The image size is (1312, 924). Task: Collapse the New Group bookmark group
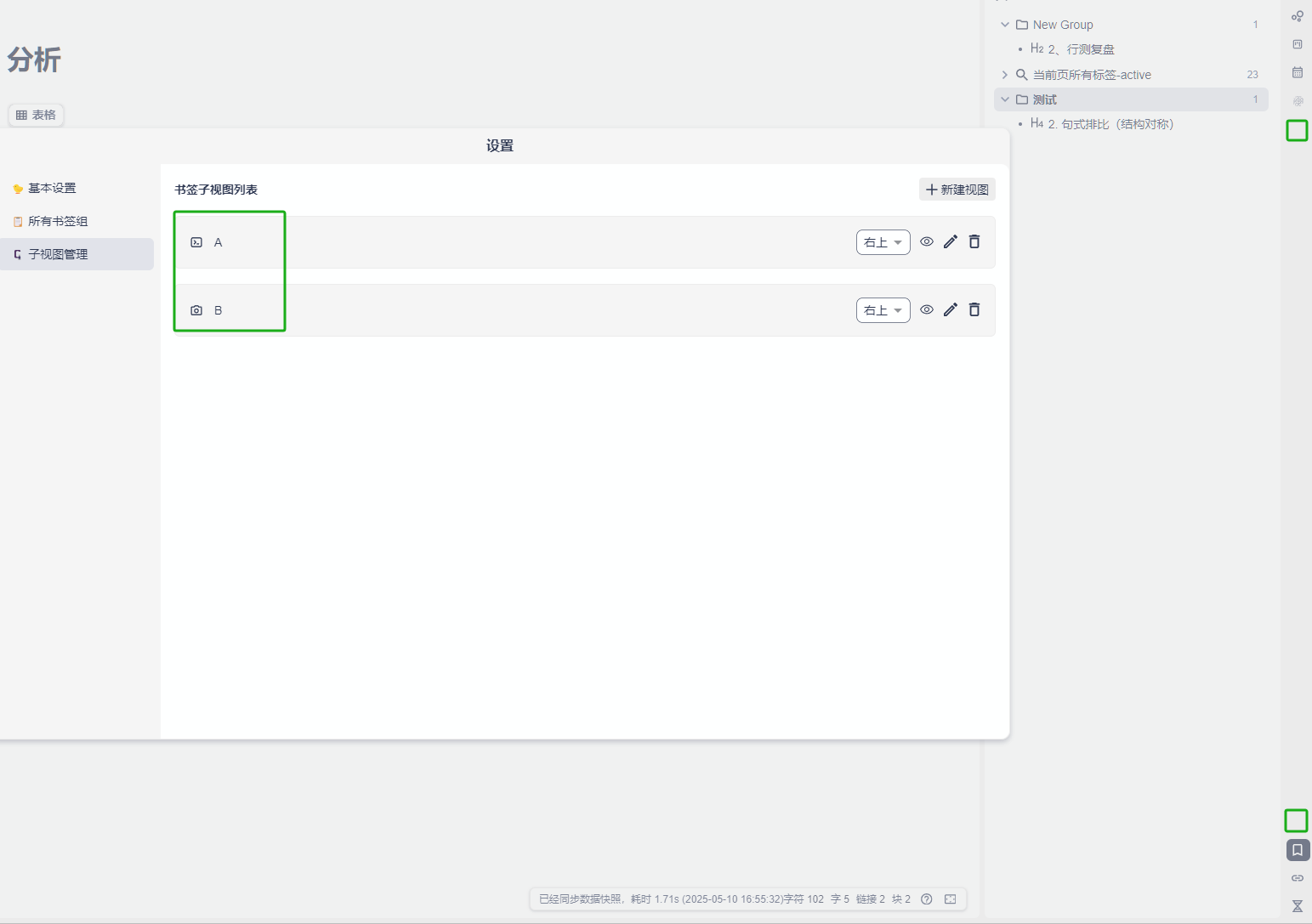1005,25
